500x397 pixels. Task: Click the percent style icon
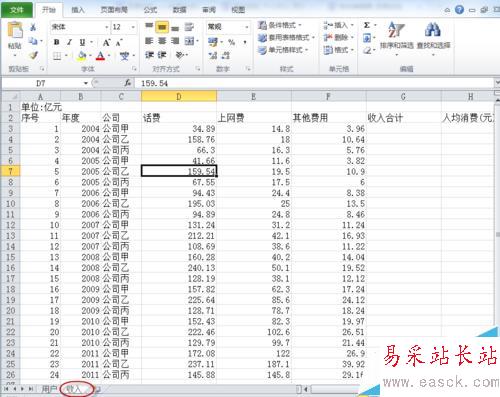pyautogui.click(x=231, y=42)
